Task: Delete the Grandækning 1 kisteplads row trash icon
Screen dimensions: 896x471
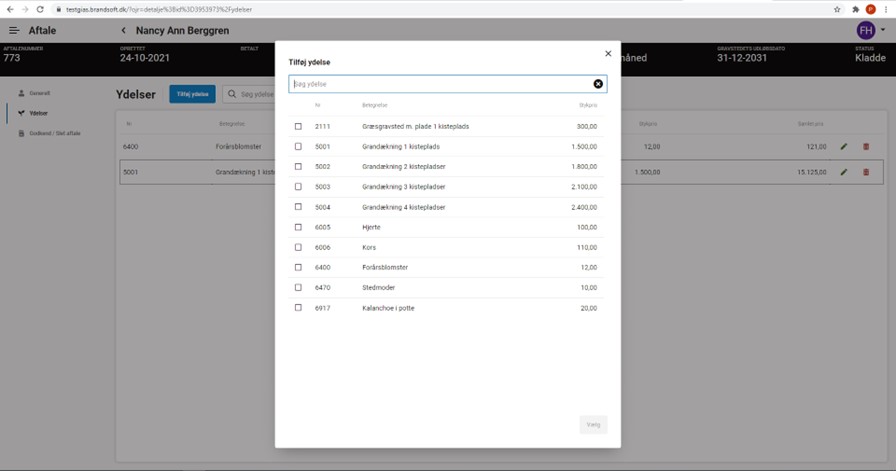Action: [x=866, y=172]
